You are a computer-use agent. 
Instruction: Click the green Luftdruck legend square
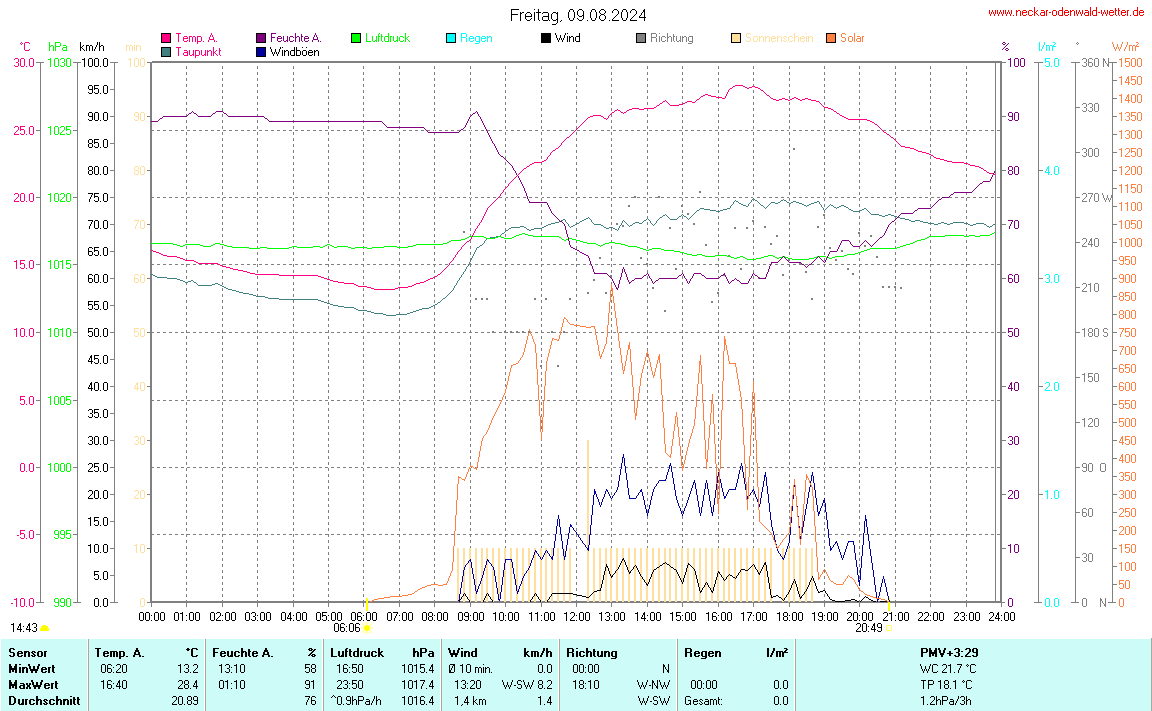click(356, 38)
